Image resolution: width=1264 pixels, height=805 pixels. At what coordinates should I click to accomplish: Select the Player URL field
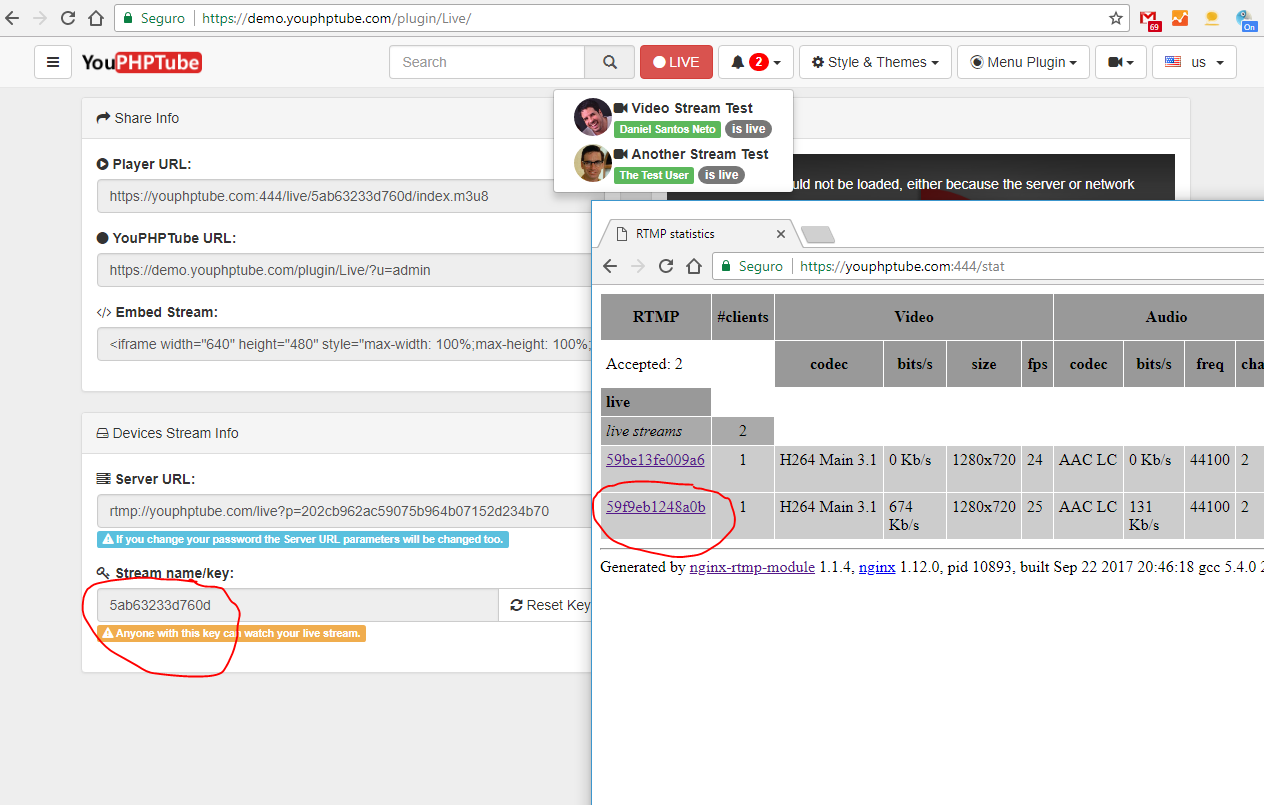pyautogui.click(x=345, y=196)
